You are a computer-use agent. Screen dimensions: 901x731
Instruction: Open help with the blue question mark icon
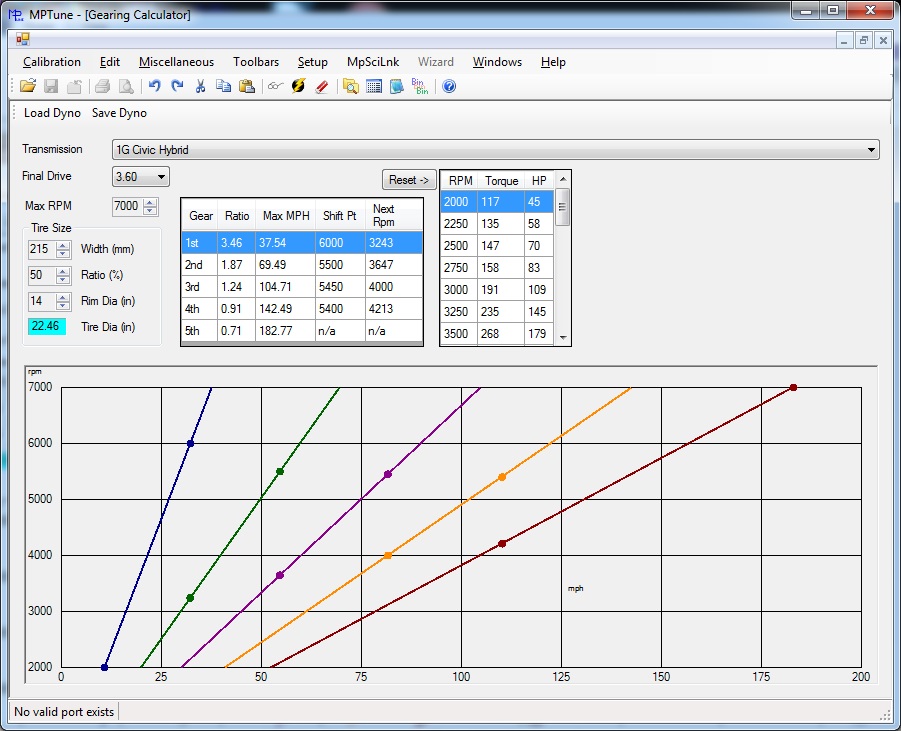point(449,86)
